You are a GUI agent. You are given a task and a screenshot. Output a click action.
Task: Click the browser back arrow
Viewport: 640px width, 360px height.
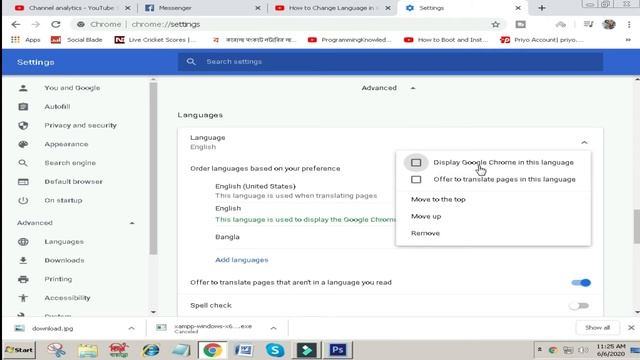click(16, 24)
